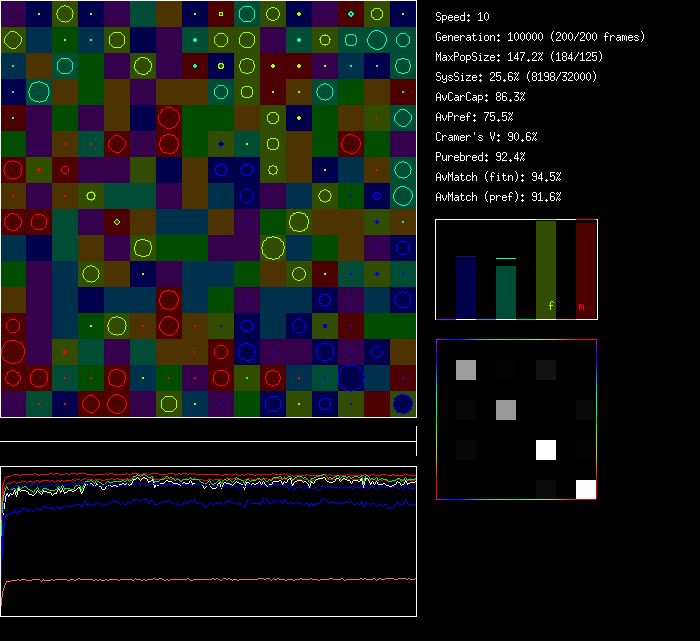Click the white square in the matrix's third row
700x641 pixels.
click(x=546, y=450)
